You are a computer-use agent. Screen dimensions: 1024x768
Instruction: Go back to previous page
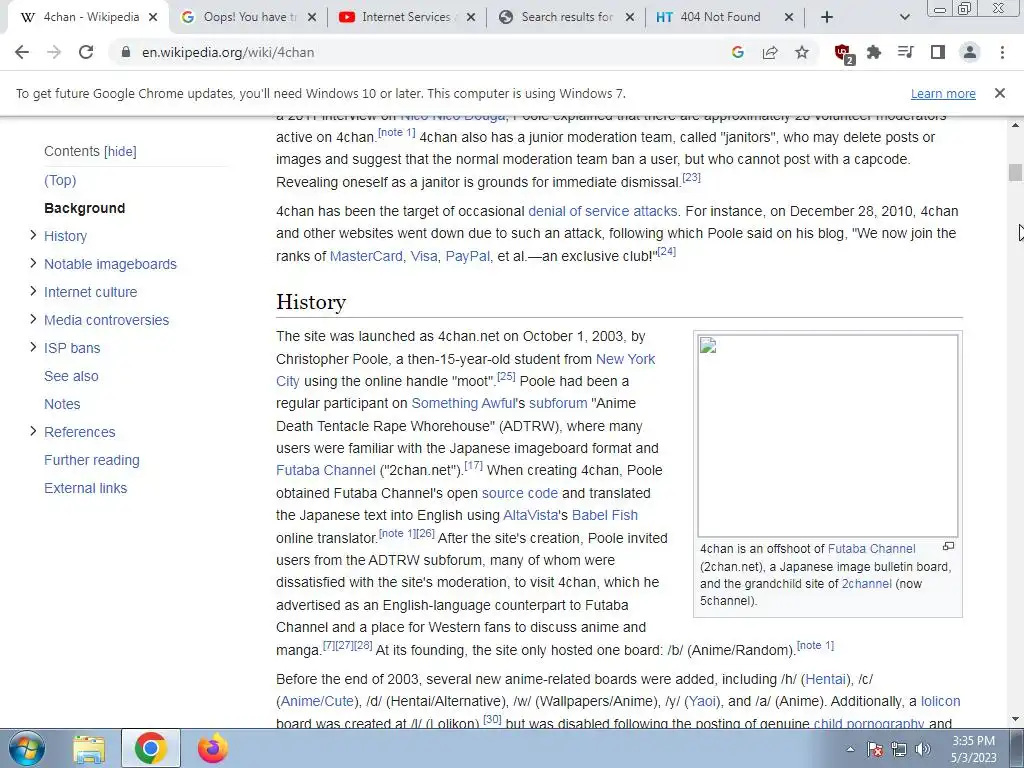coord(22,52)
